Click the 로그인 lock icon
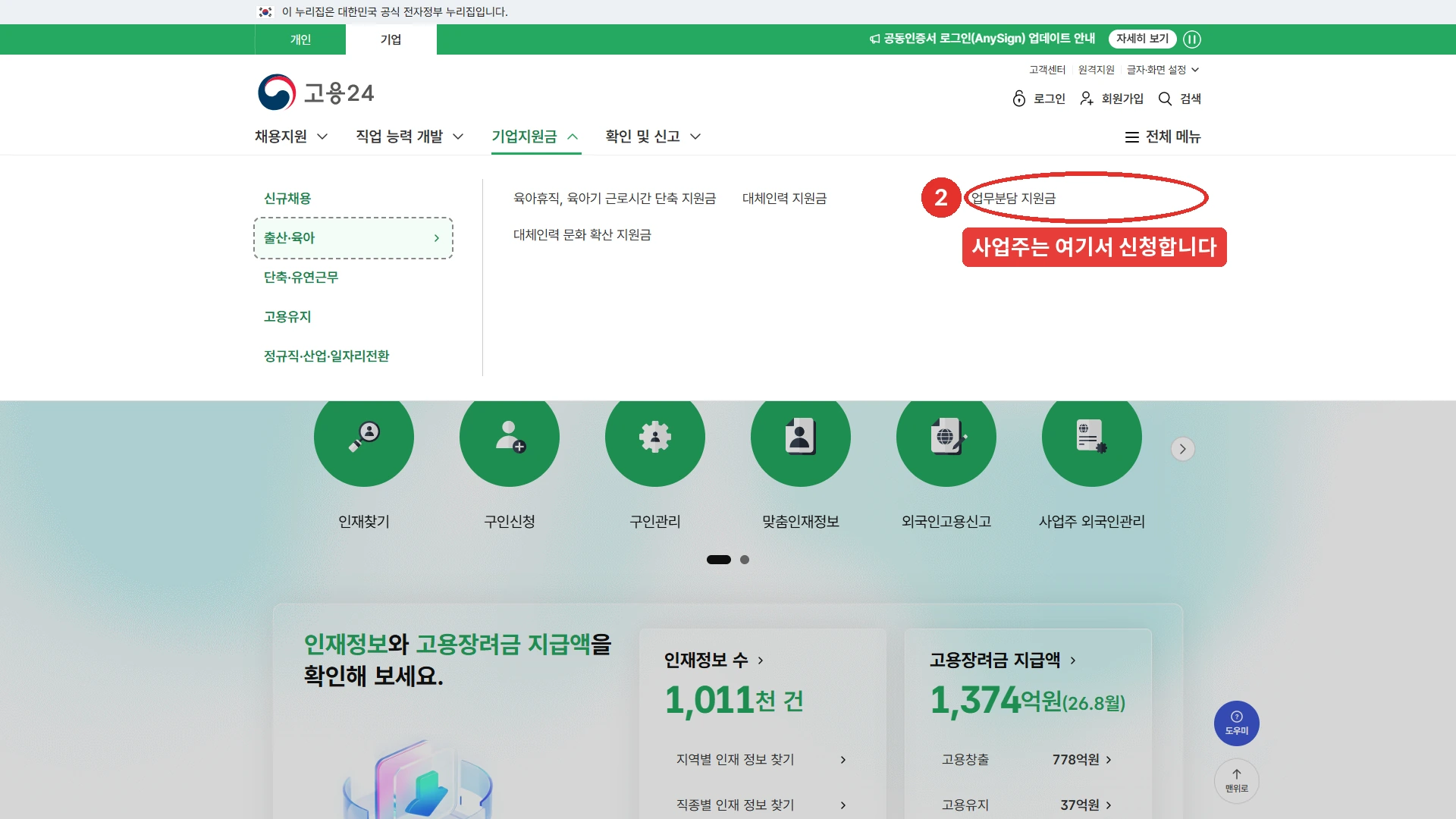Screen dimensions: 1456x819 [1019, 99]
